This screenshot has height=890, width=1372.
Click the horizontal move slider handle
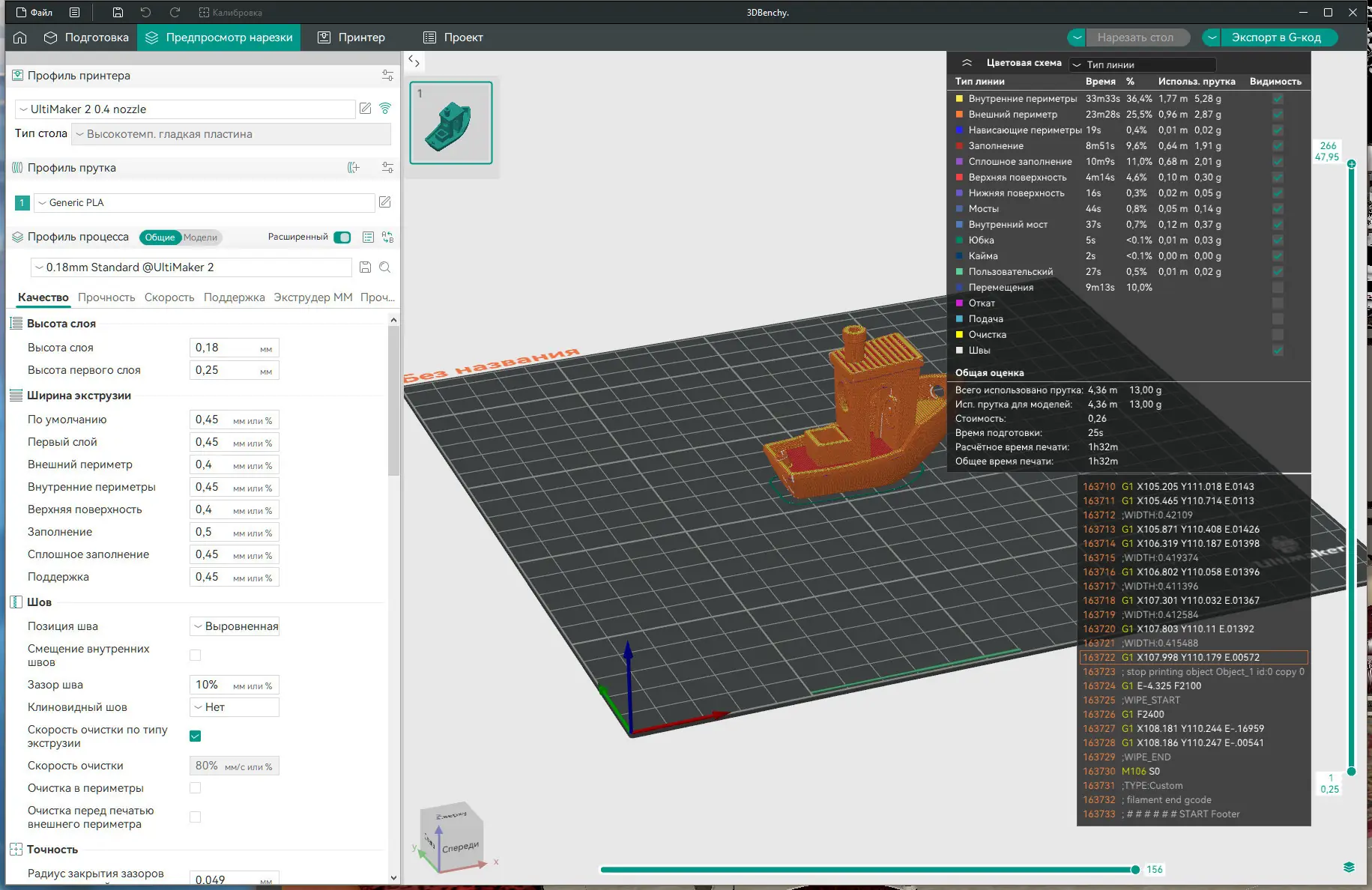coord(1135,870)
